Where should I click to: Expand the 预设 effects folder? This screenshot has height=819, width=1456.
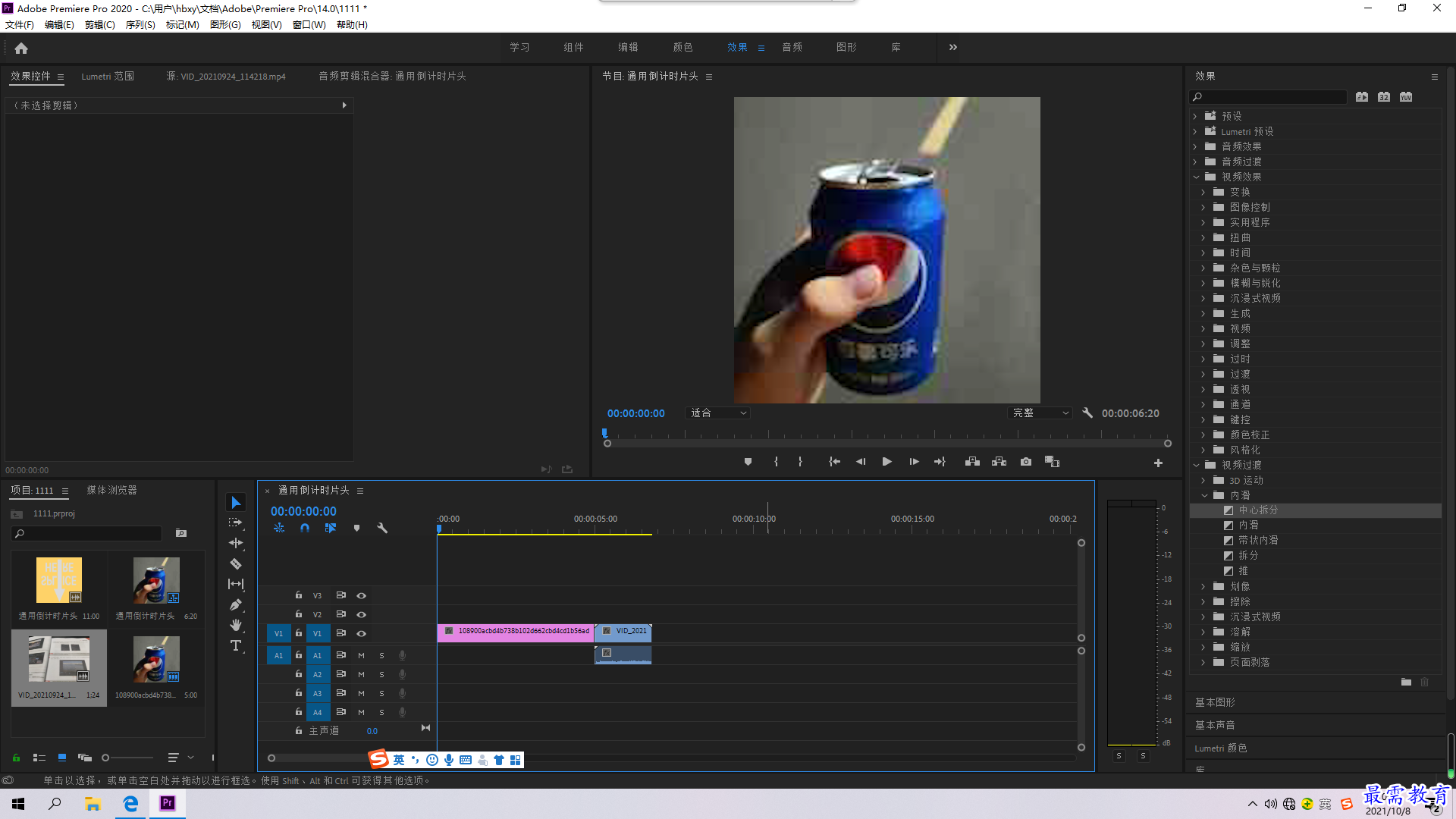pos(1195,116)
